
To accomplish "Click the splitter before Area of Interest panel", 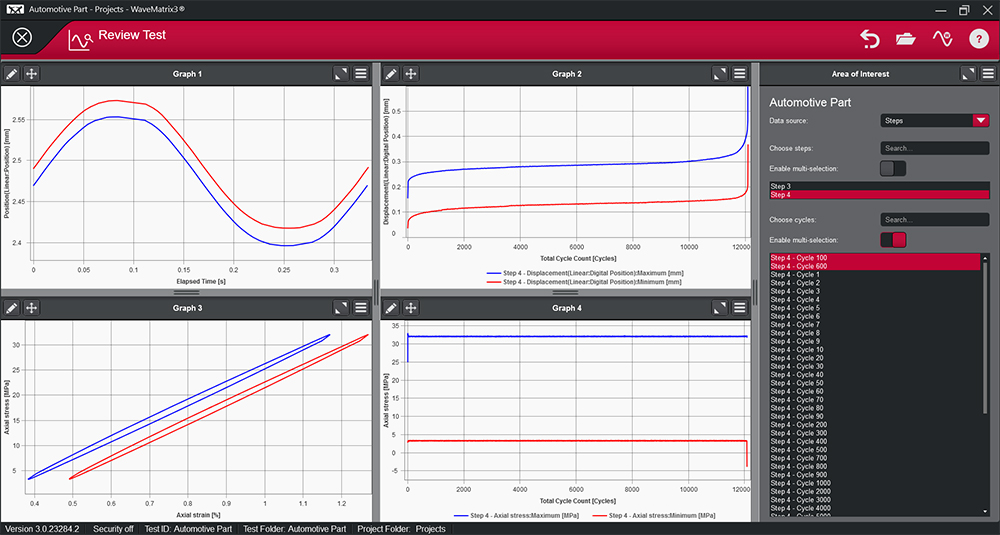I will pyautogui.click(x=755, y=292).
